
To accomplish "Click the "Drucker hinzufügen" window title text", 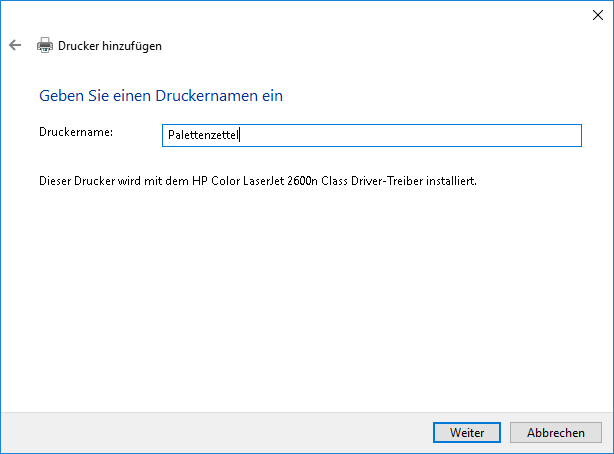I will click(110, 45).
